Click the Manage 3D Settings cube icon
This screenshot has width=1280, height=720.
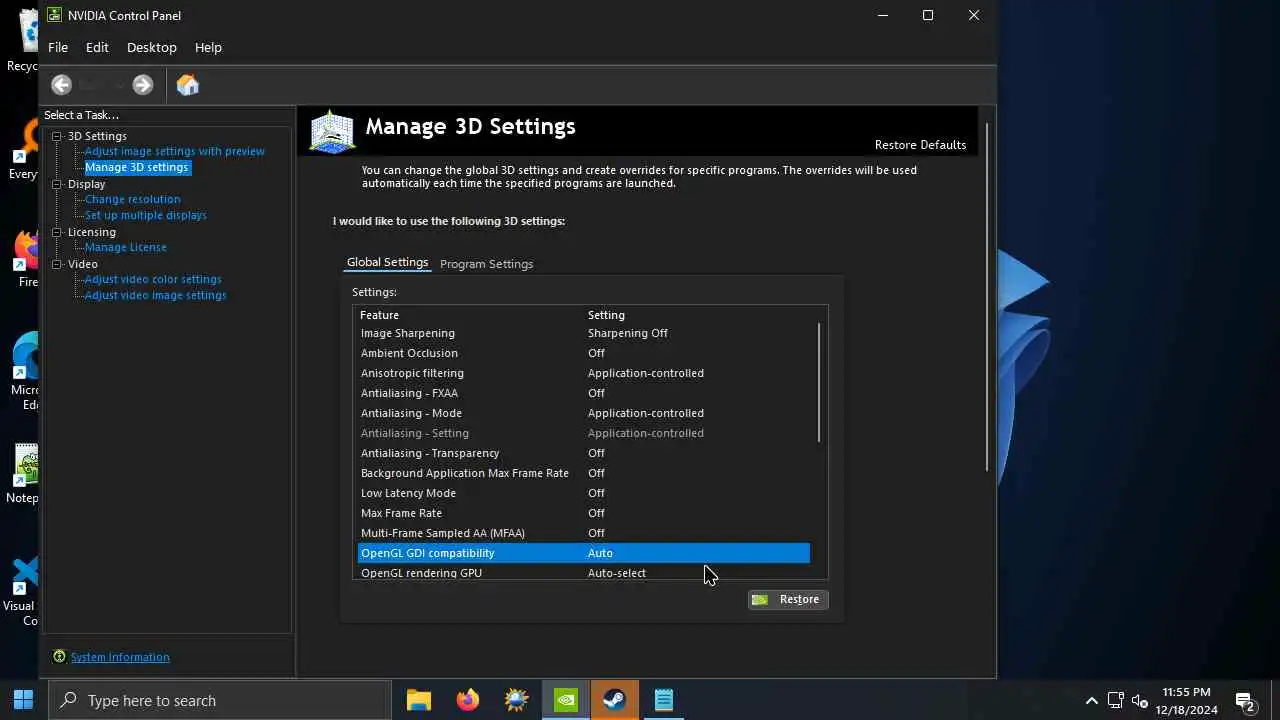(333, 131)
